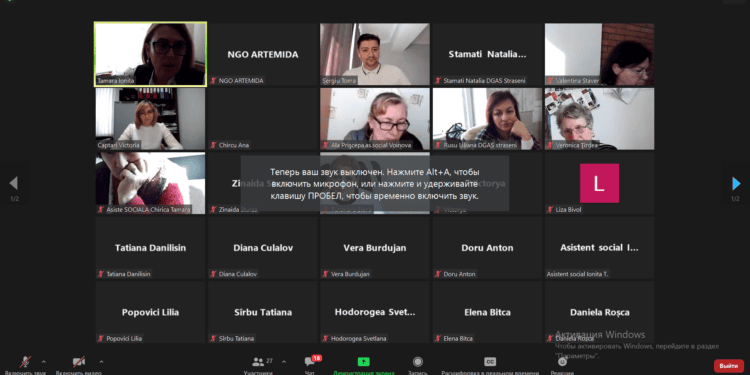
Task: Click muted mic icon beside NGO ARTEMIDA label
Action: (213, 80)
